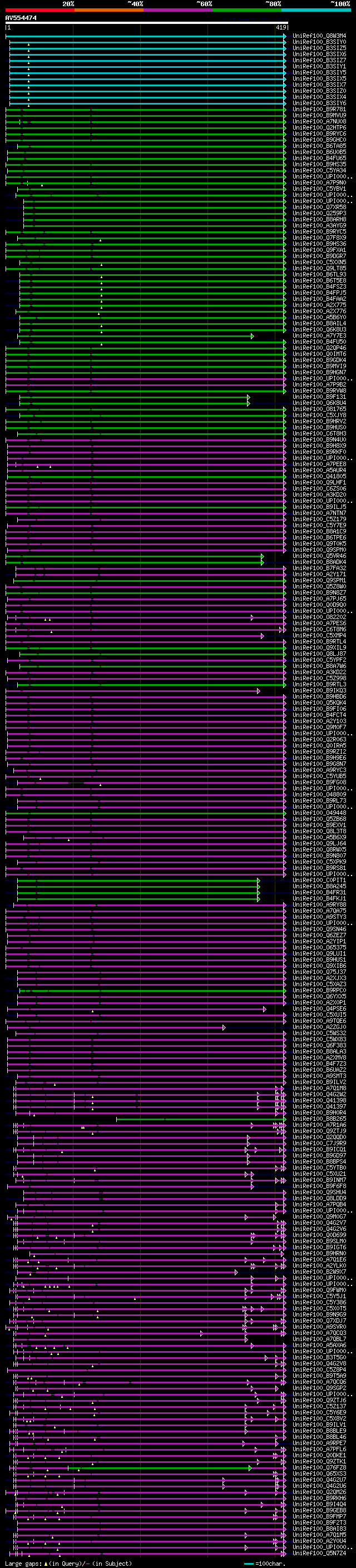Select hit label UniRef100_A7Q1M5

pyautogui.click(x=319, y=1535)
